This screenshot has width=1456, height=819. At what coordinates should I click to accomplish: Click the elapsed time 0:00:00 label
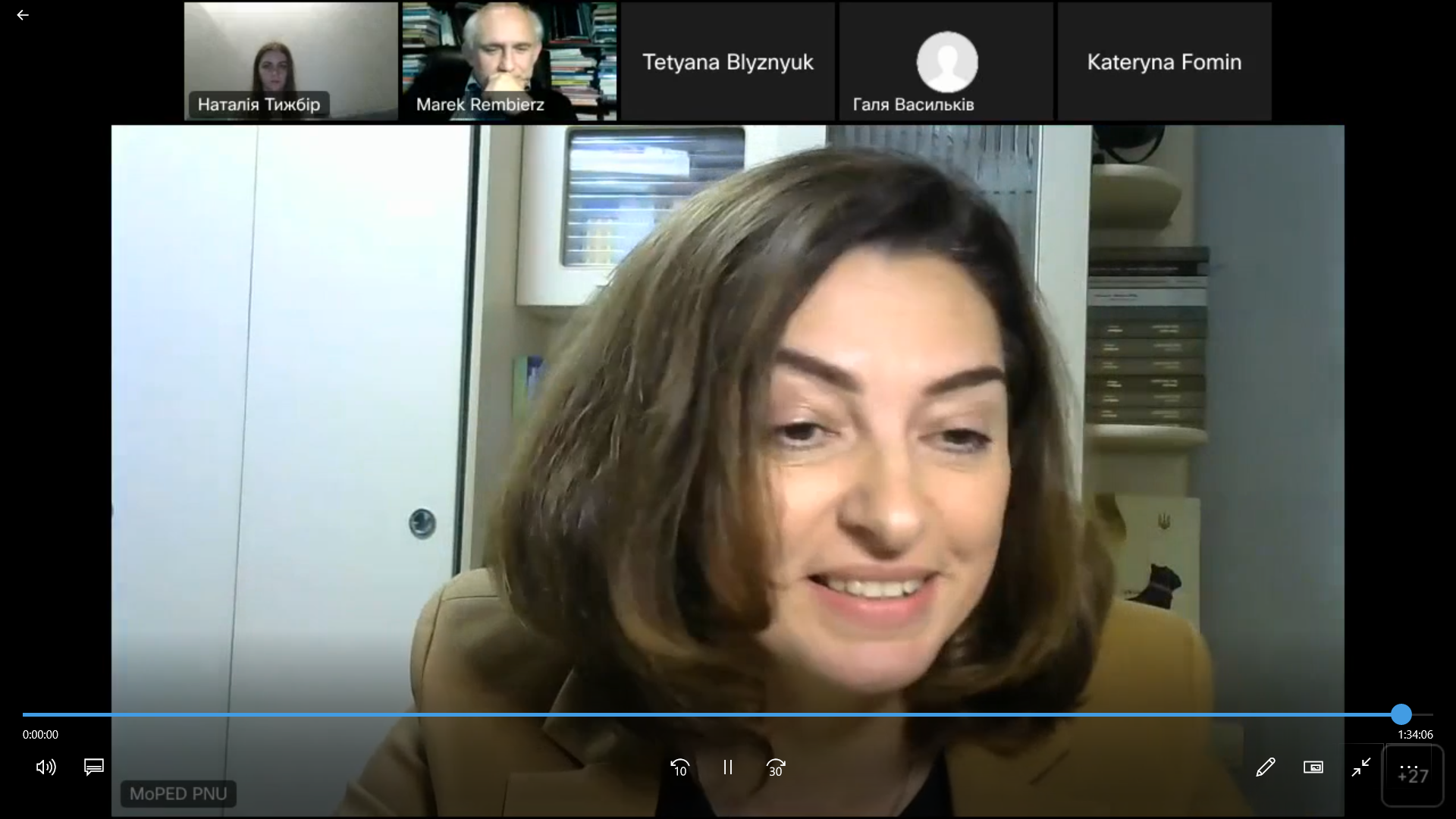pos(40,735)
